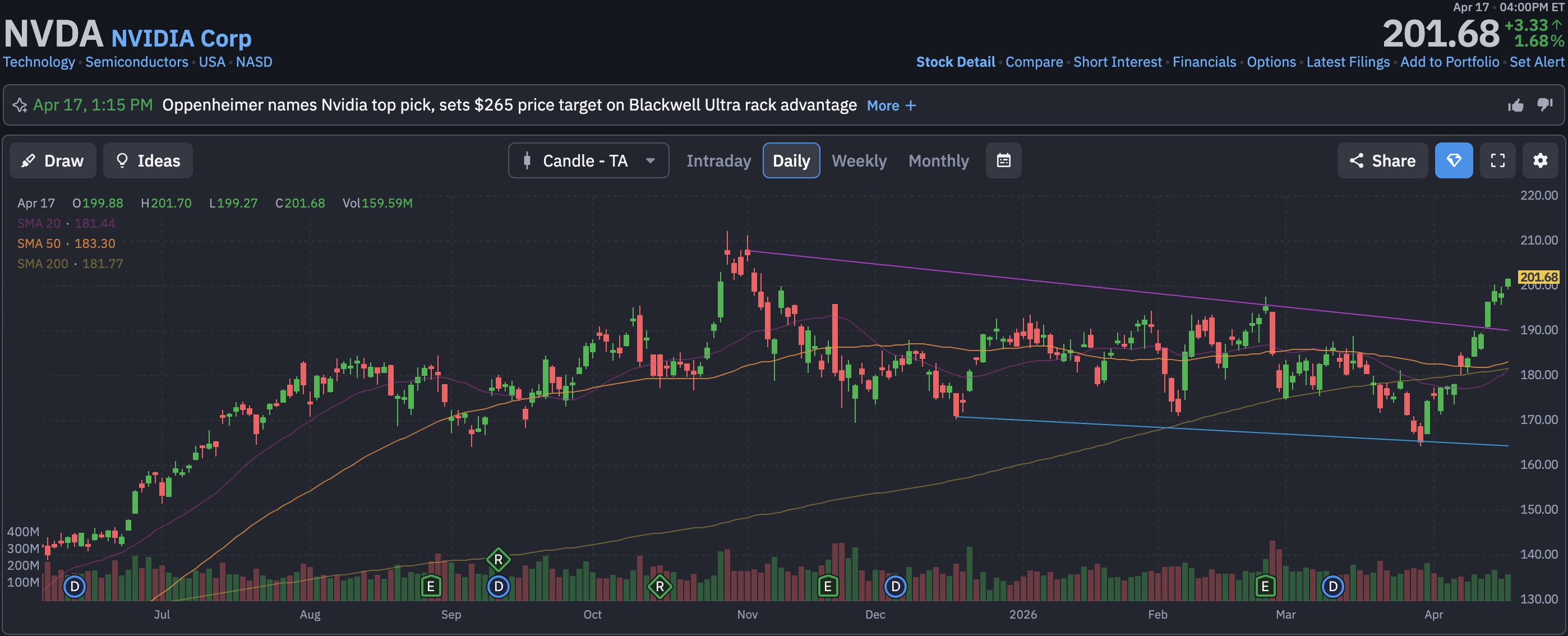Select the Intraday timeframe
Viewport: 1568px width, 636px height.
718,160
